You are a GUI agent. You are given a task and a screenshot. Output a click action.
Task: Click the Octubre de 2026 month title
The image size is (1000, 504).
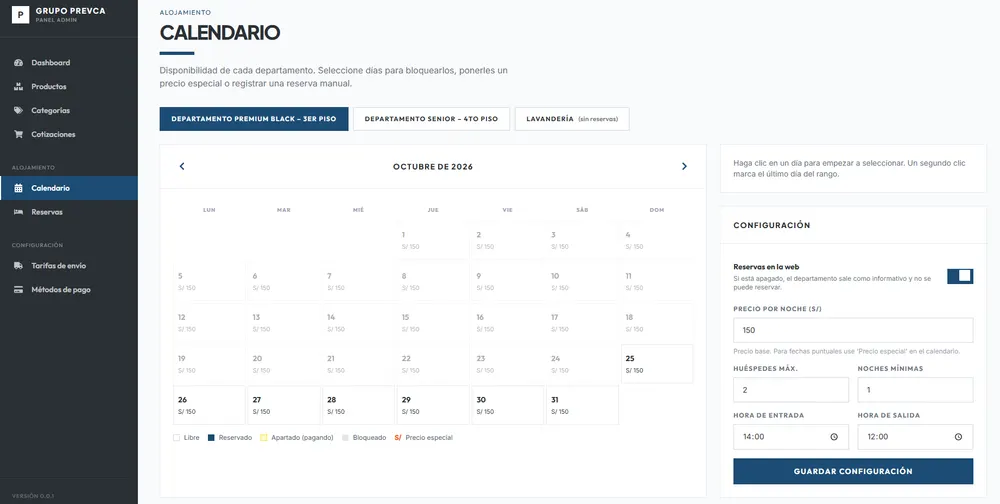[x=433, y=167]
